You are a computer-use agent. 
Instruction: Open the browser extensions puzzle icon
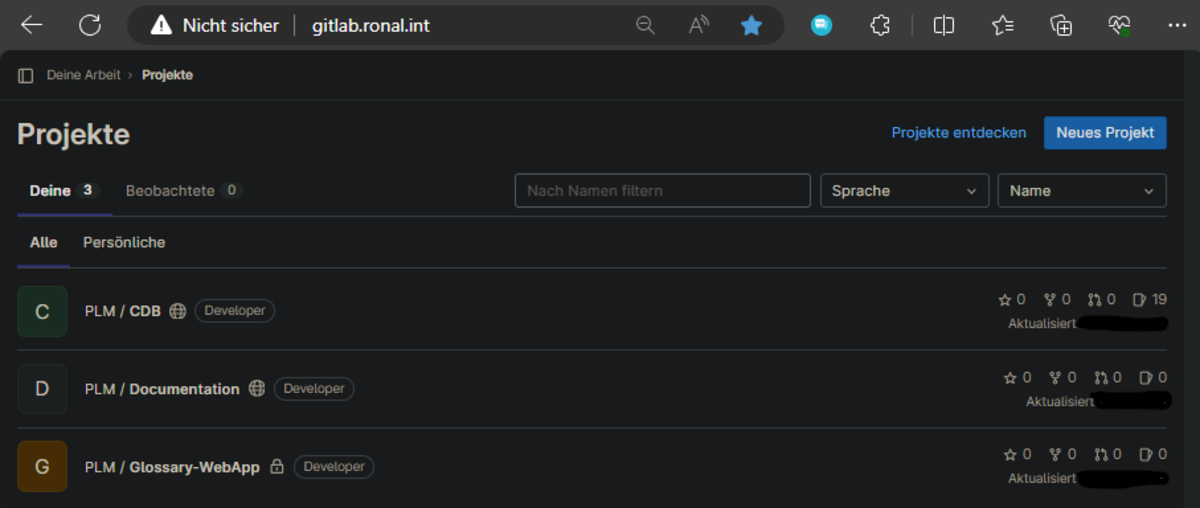pyautogui.click(x=880, y=26)
